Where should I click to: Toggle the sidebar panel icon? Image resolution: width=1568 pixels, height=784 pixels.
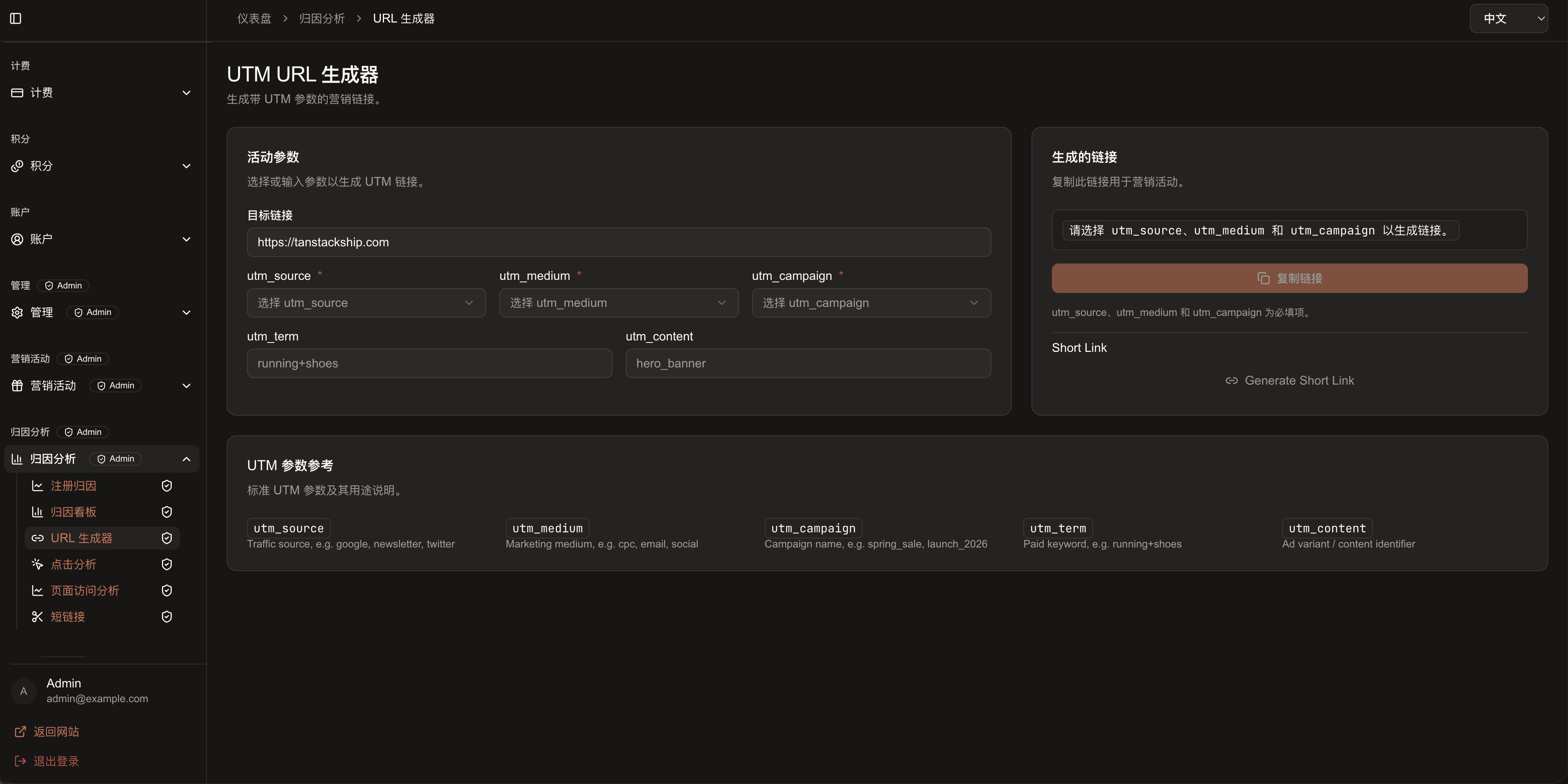(16, 18)
